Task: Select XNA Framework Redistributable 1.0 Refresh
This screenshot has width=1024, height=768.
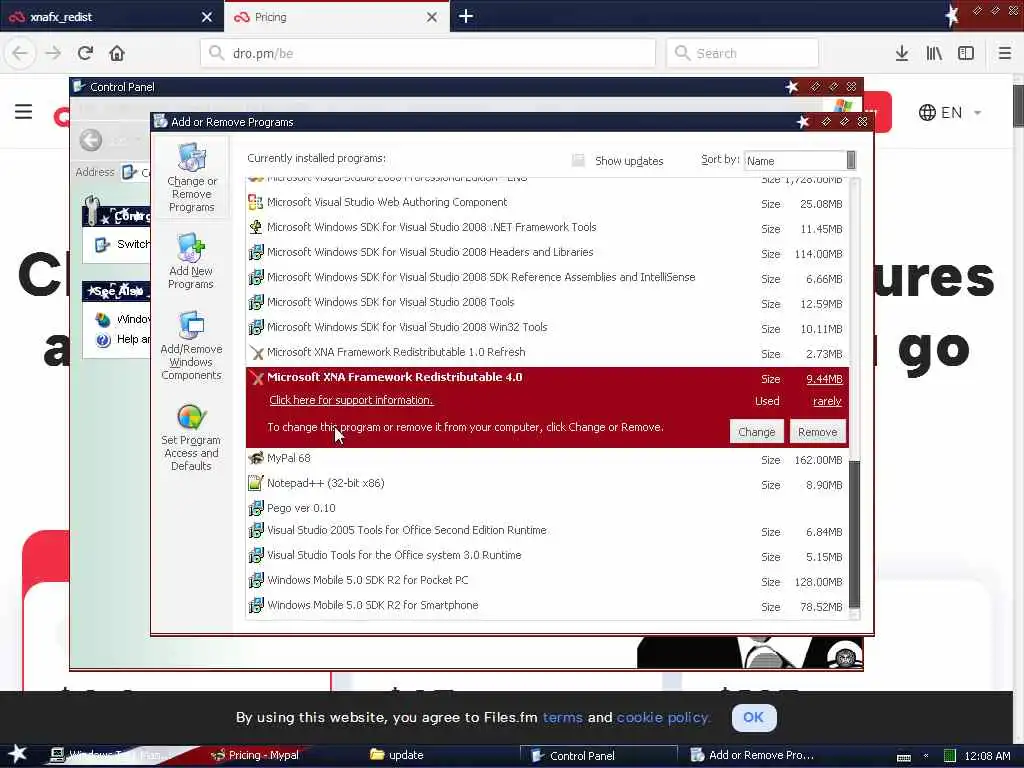Action: coord(547,353)
